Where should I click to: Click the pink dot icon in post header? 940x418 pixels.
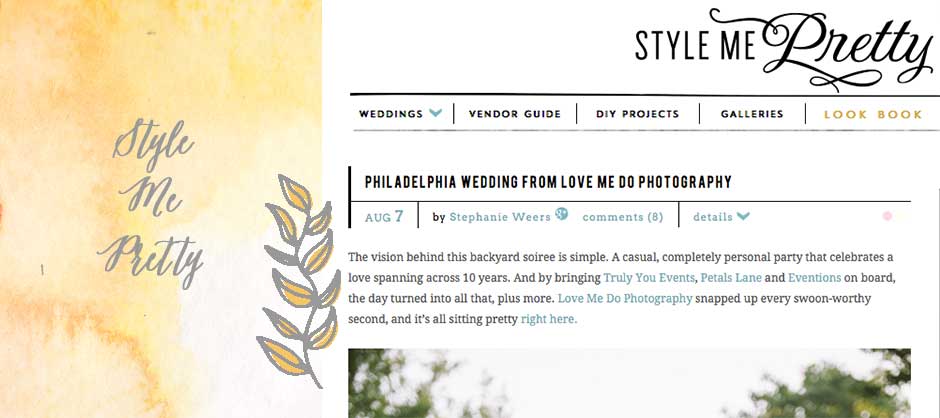[887, 216]
